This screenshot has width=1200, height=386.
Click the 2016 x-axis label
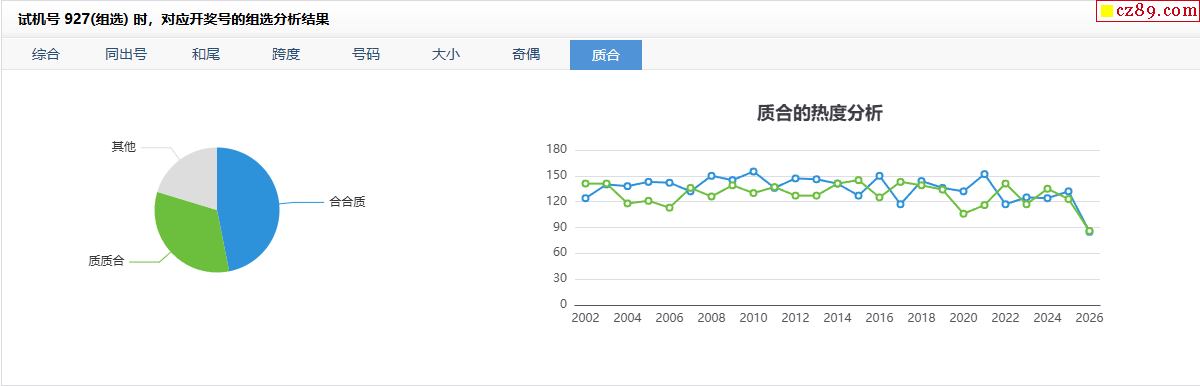click(x=879, y=318)
